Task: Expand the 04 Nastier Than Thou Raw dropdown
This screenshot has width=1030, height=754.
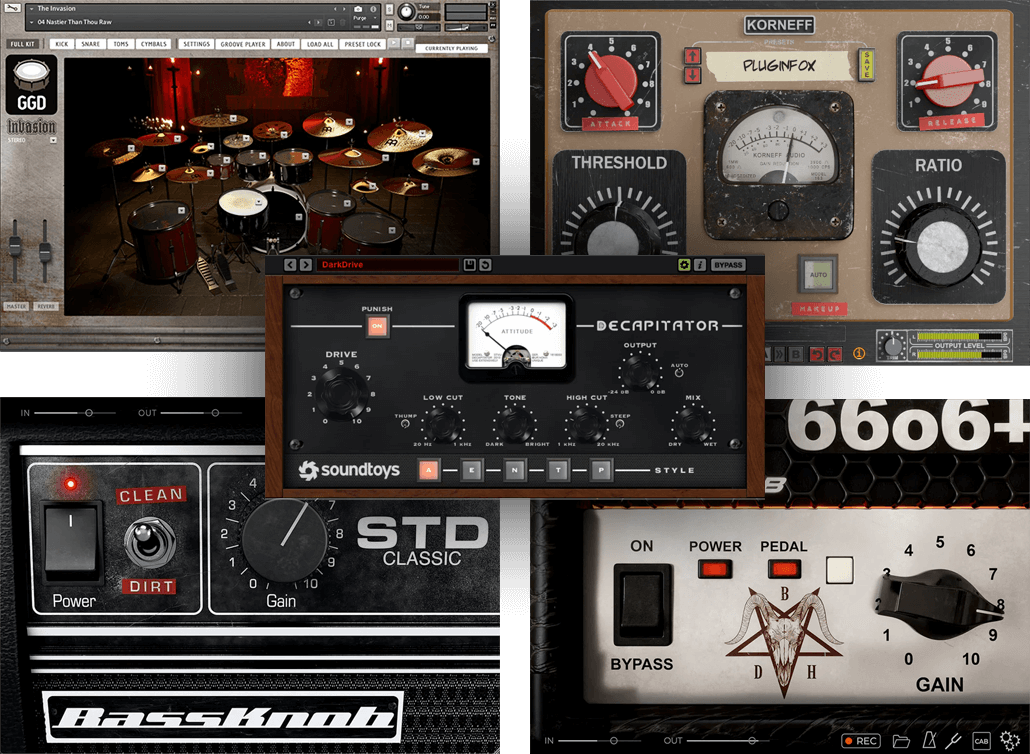Action: (x=31, y=22)
